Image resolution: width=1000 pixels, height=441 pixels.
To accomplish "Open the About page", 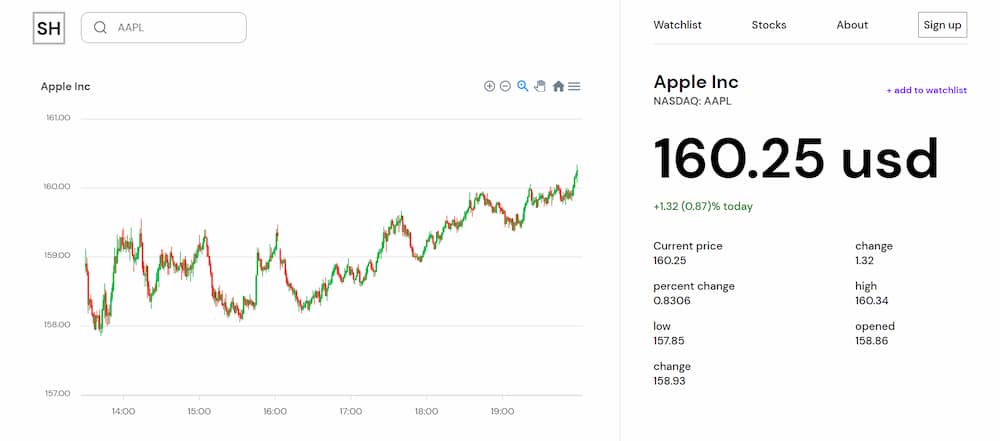I will 852,25.
